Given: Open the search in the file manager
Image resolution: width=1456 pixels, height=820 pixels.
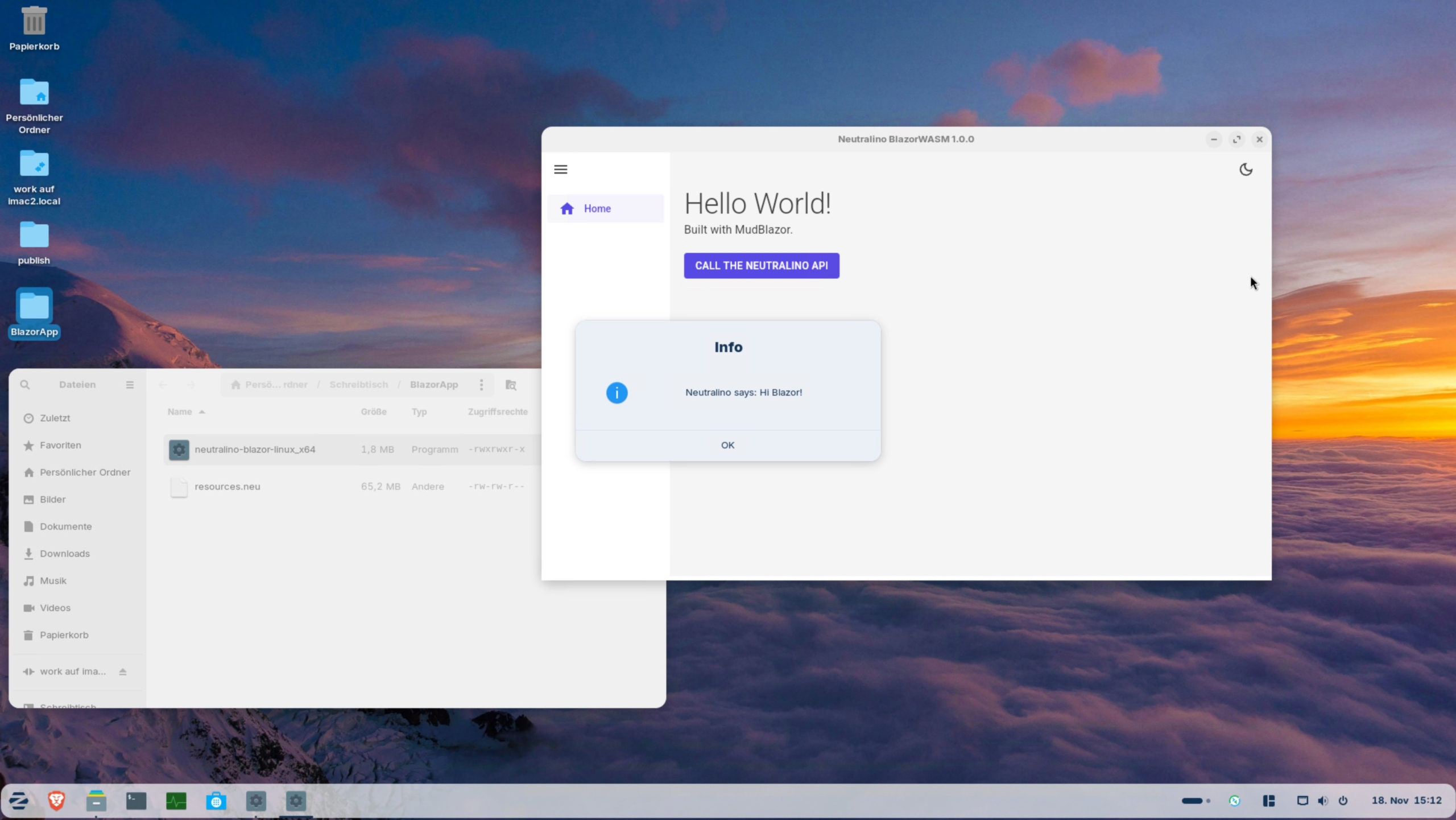Looking at the screenshot, I should pos(24,385).
